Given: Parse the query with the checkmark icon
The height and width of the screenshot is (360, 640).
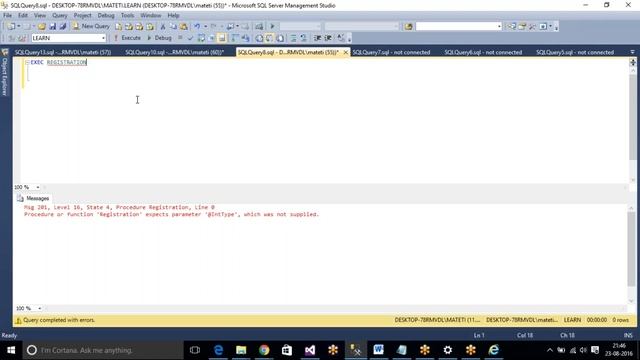Looking at the screenshot, I should [x=190, y=38].
